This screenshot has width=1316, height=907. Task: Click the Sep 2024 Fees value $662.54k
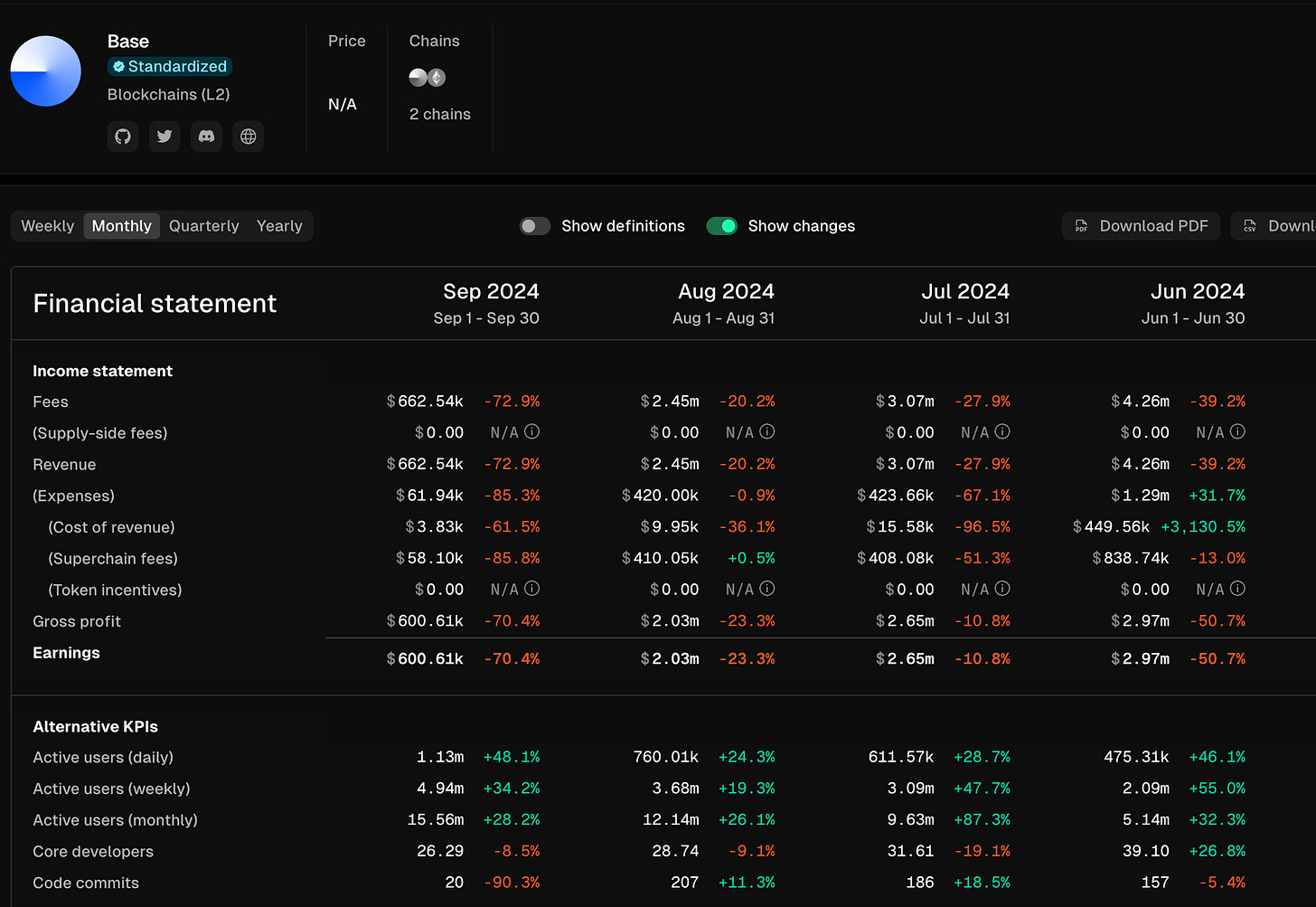point(425,402)
